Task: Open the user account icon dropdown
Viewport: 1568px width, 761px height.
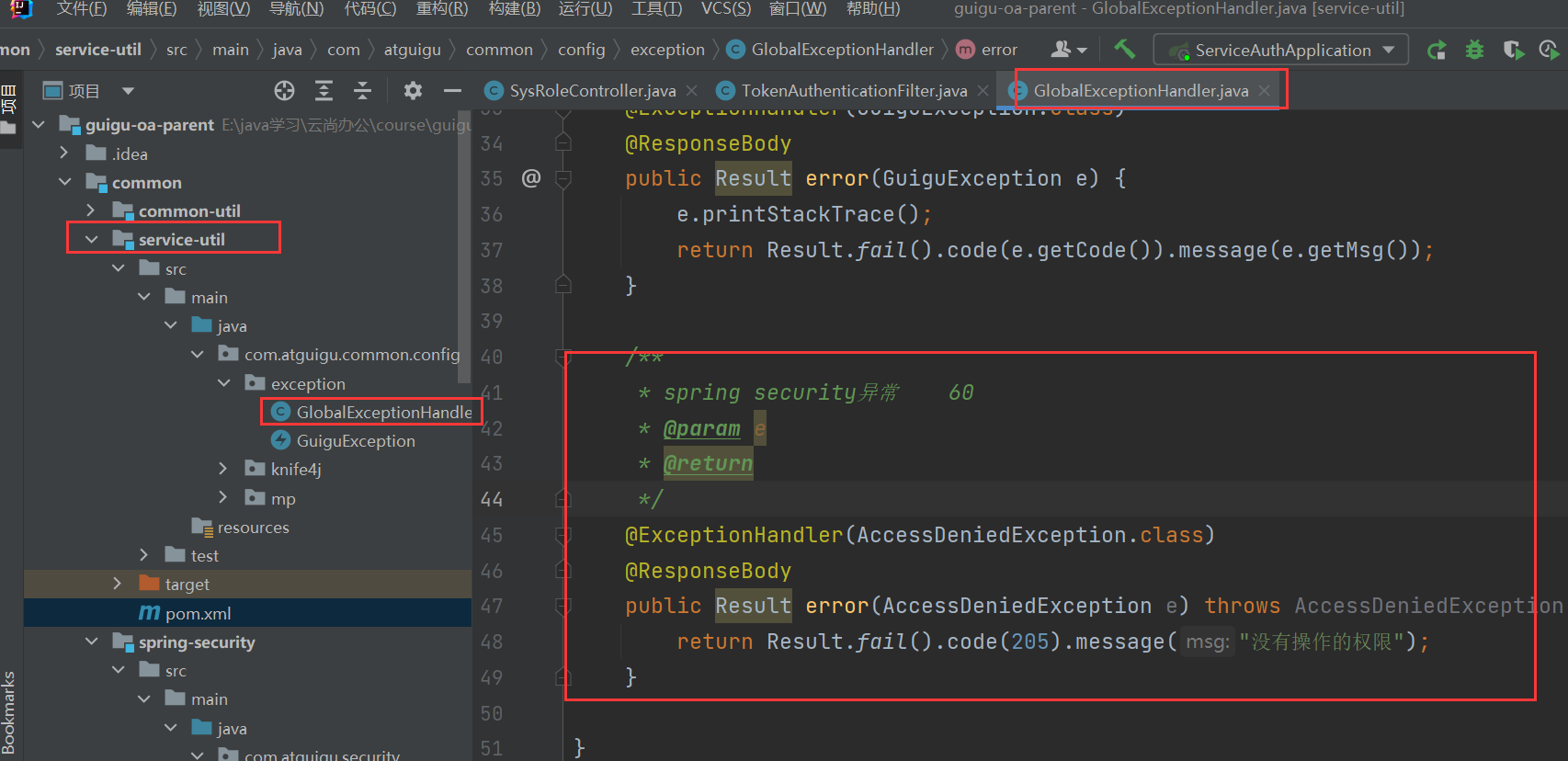Action: click(x=1069, y=49)
